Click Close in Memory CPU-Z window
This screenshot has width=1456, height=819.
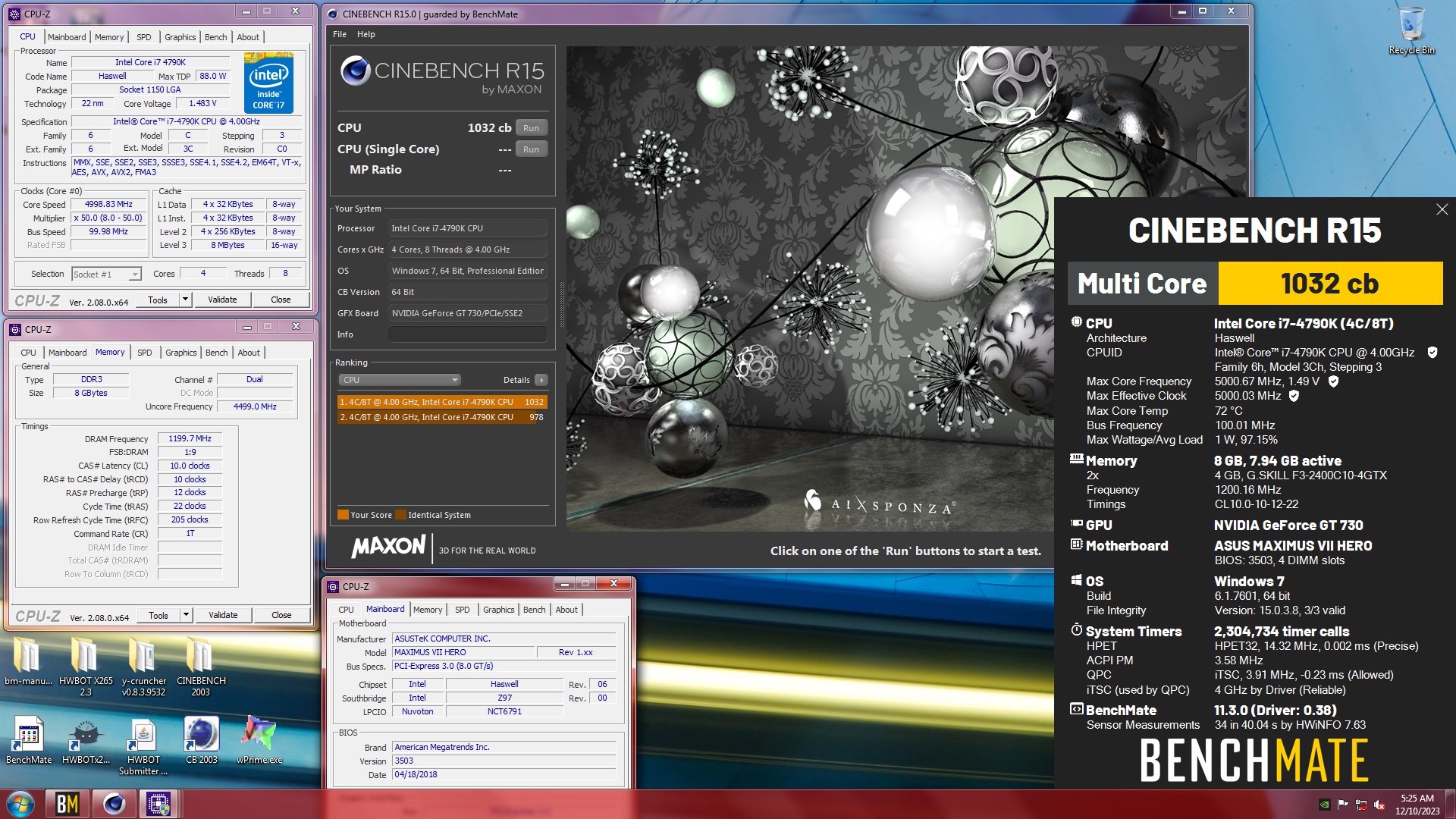pyautogui.click(x=281, y=615)
